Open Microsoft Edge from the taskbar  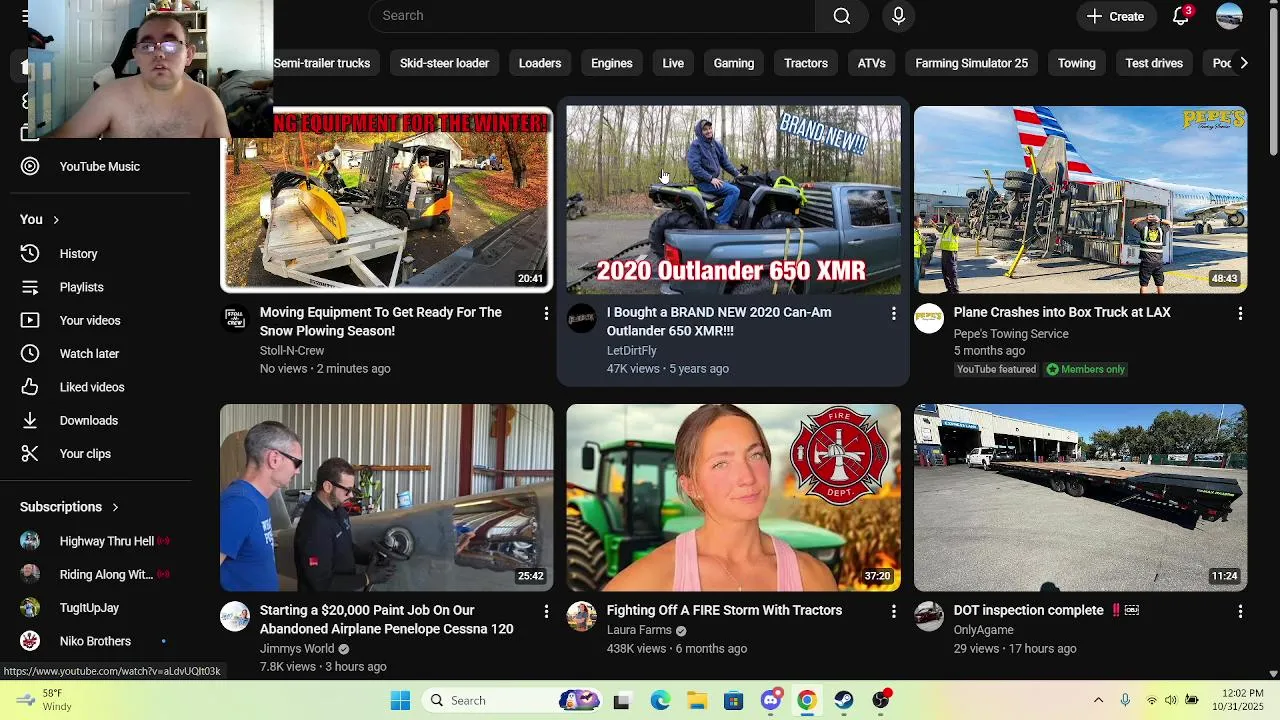click(x=660, y=700)
